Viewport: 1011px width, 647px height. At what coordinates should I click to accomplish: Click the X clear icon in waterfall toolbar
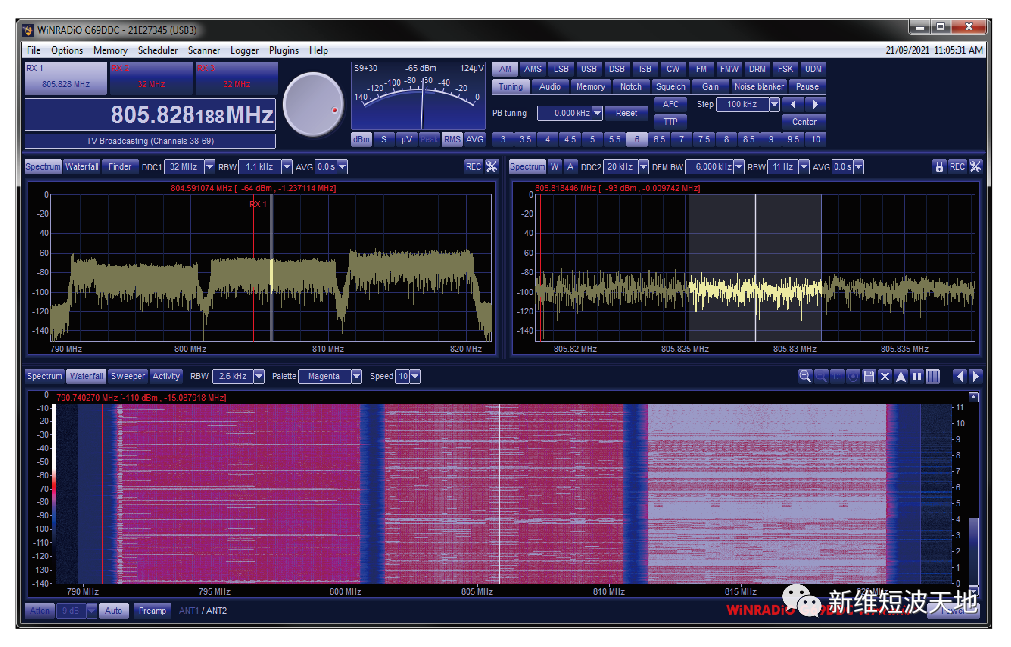(885, 376)
